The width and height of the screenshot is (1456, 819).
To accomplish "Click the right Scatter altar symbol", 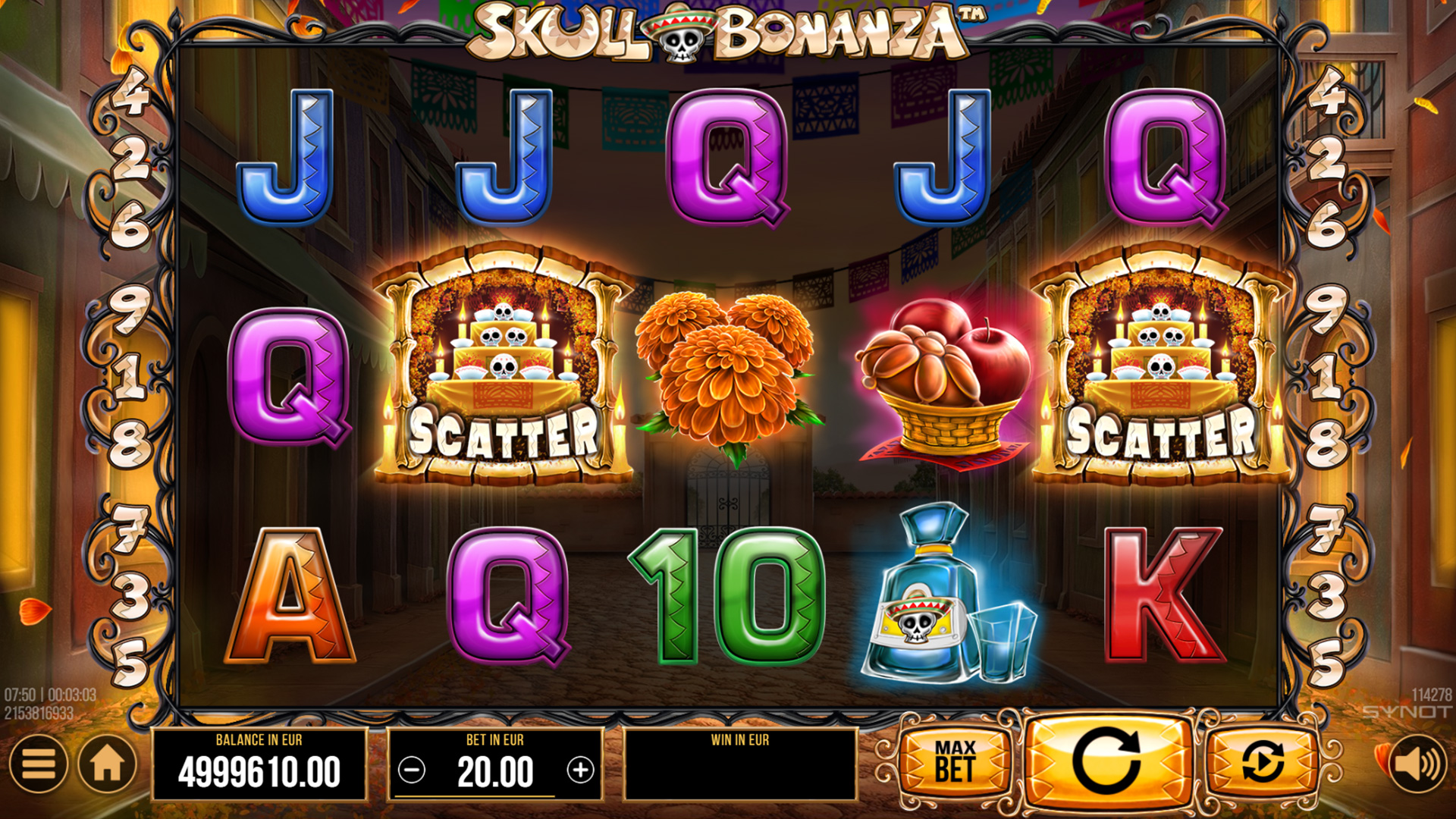I will tap(1161, 364).
